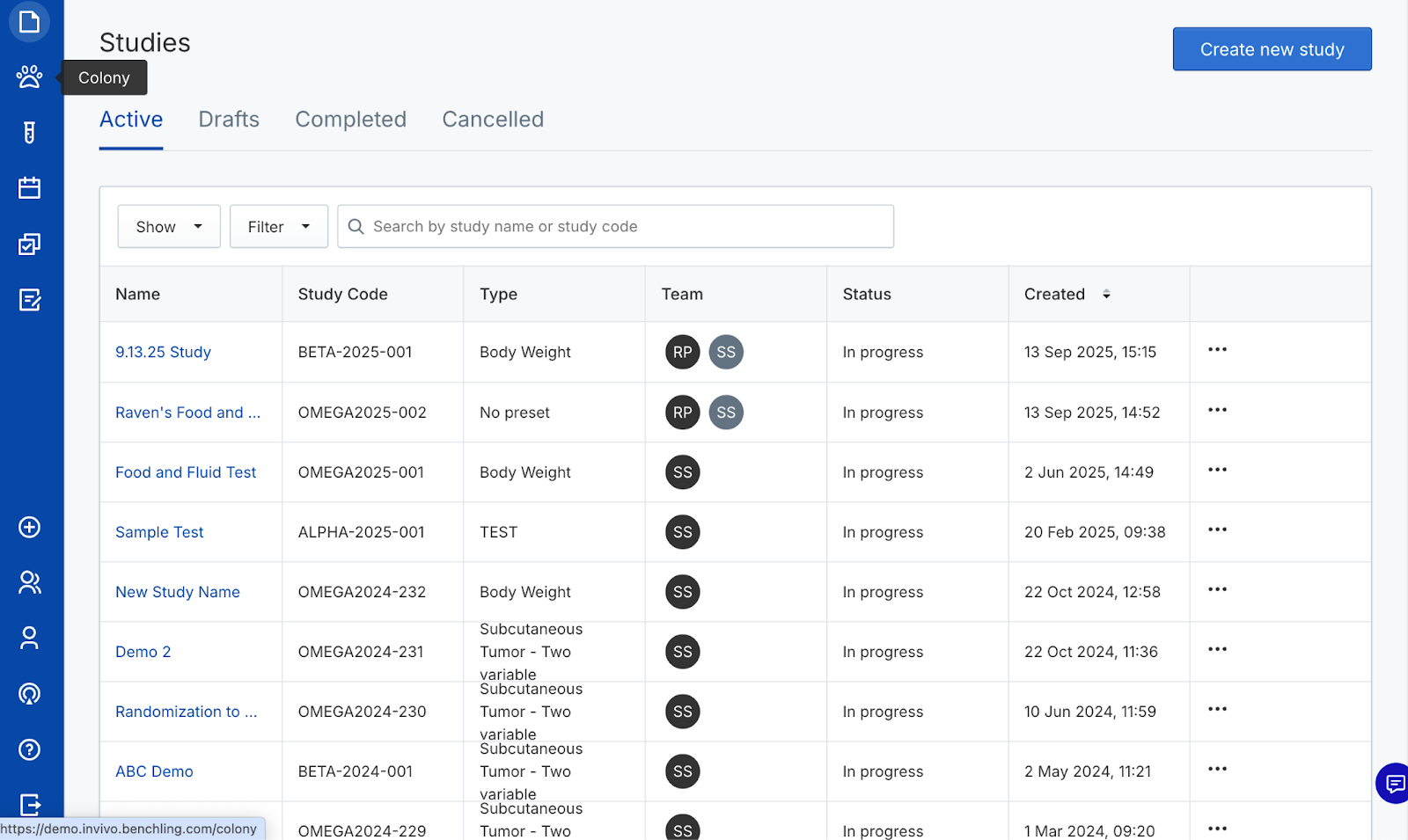Switch to the Completed tab

tap(350, 120)
